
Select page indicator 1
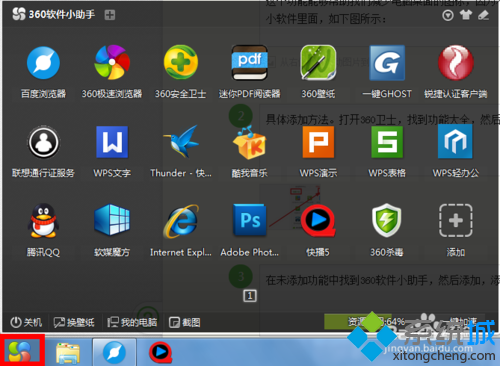[250, 296]
